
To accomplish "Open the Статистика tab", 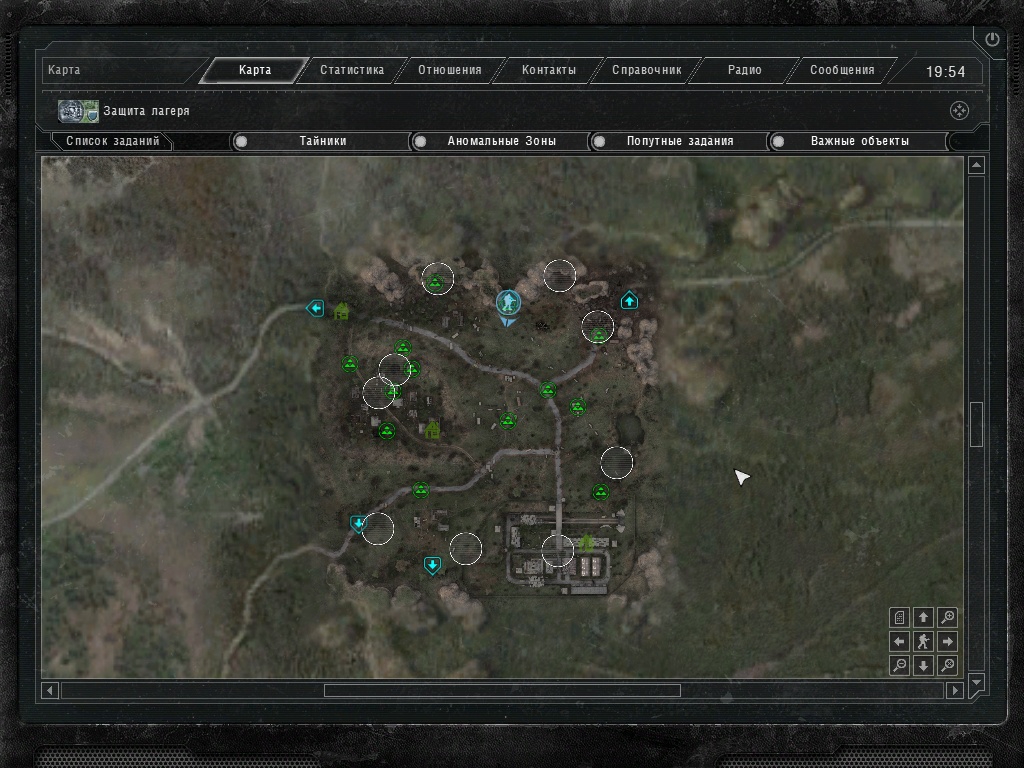I will pos(352,71).
